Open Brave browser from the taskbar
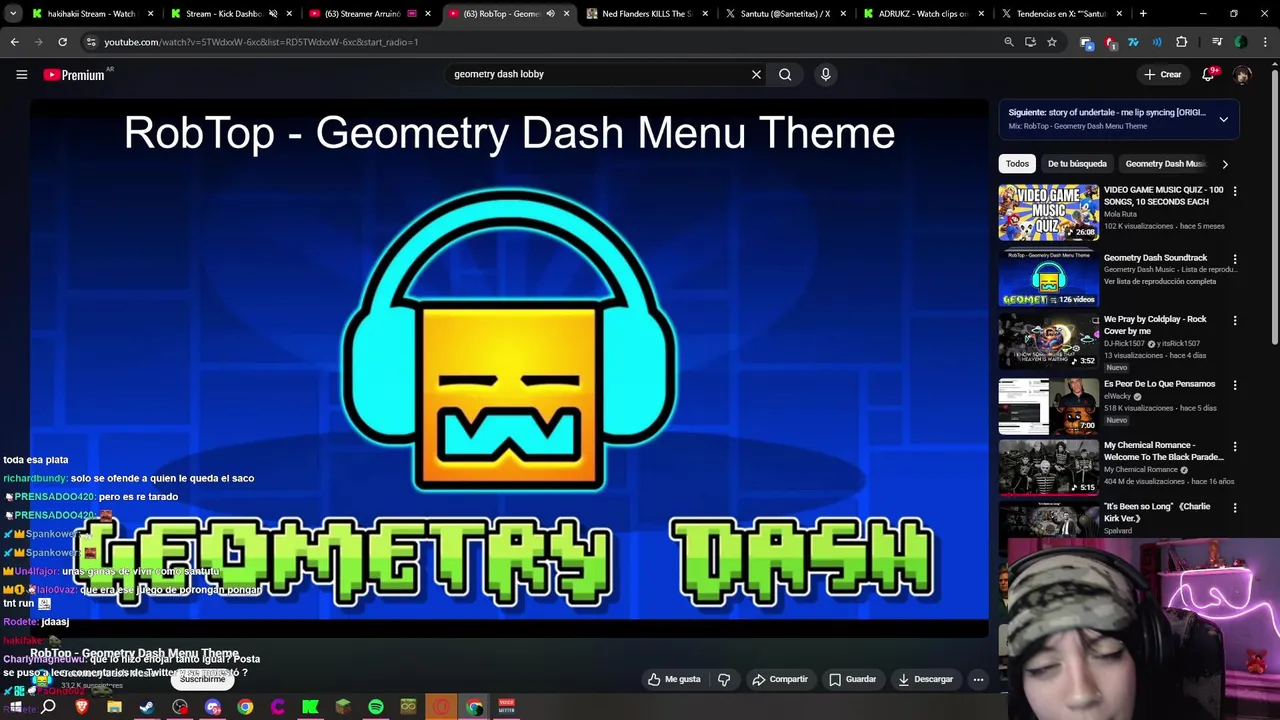Viewport: 1280px width, 720px height. (x=82, y=707)
